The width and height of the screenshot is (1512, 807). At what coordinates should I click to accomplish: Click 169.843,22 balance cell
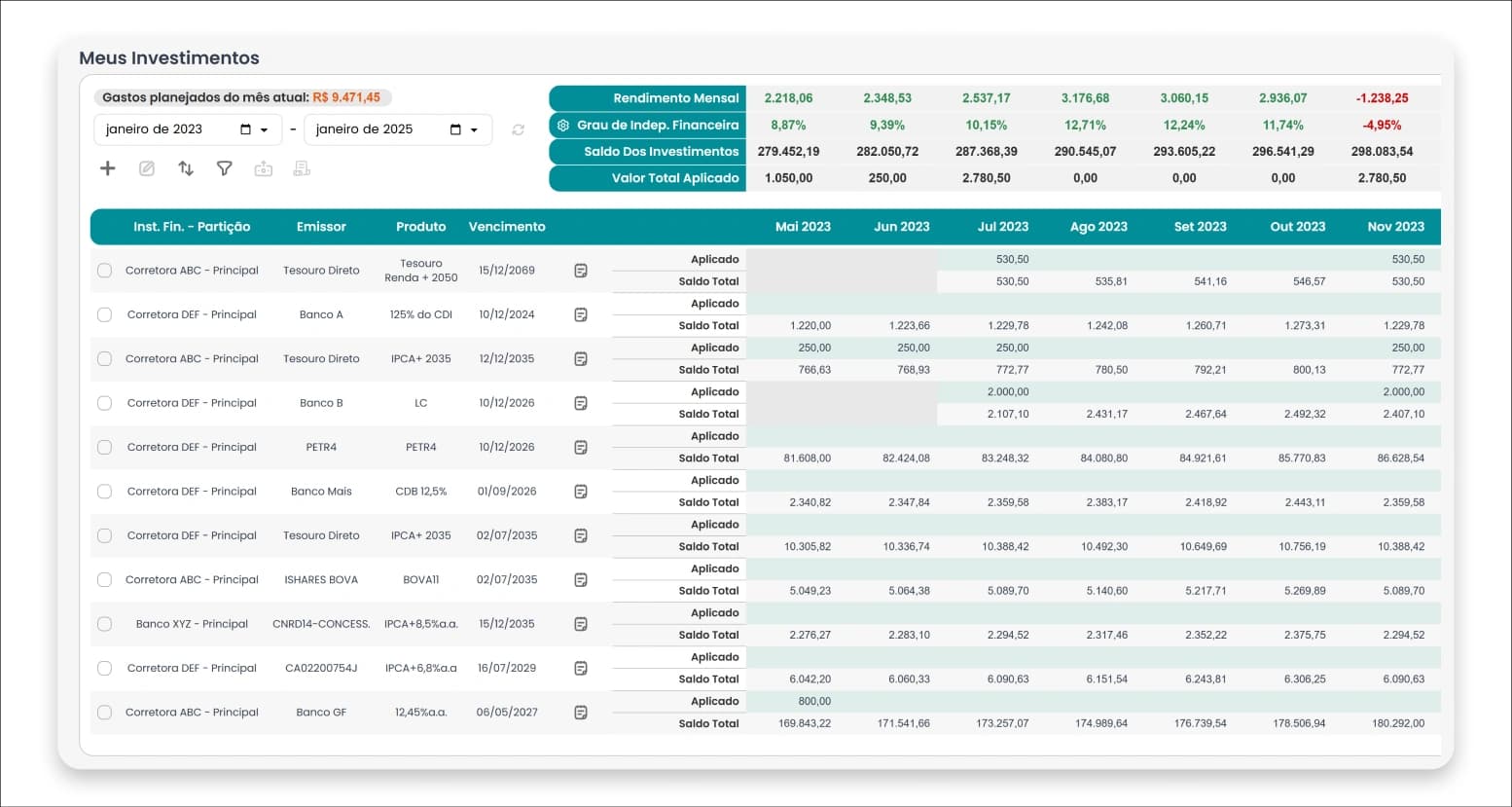(x=805, y=723)
